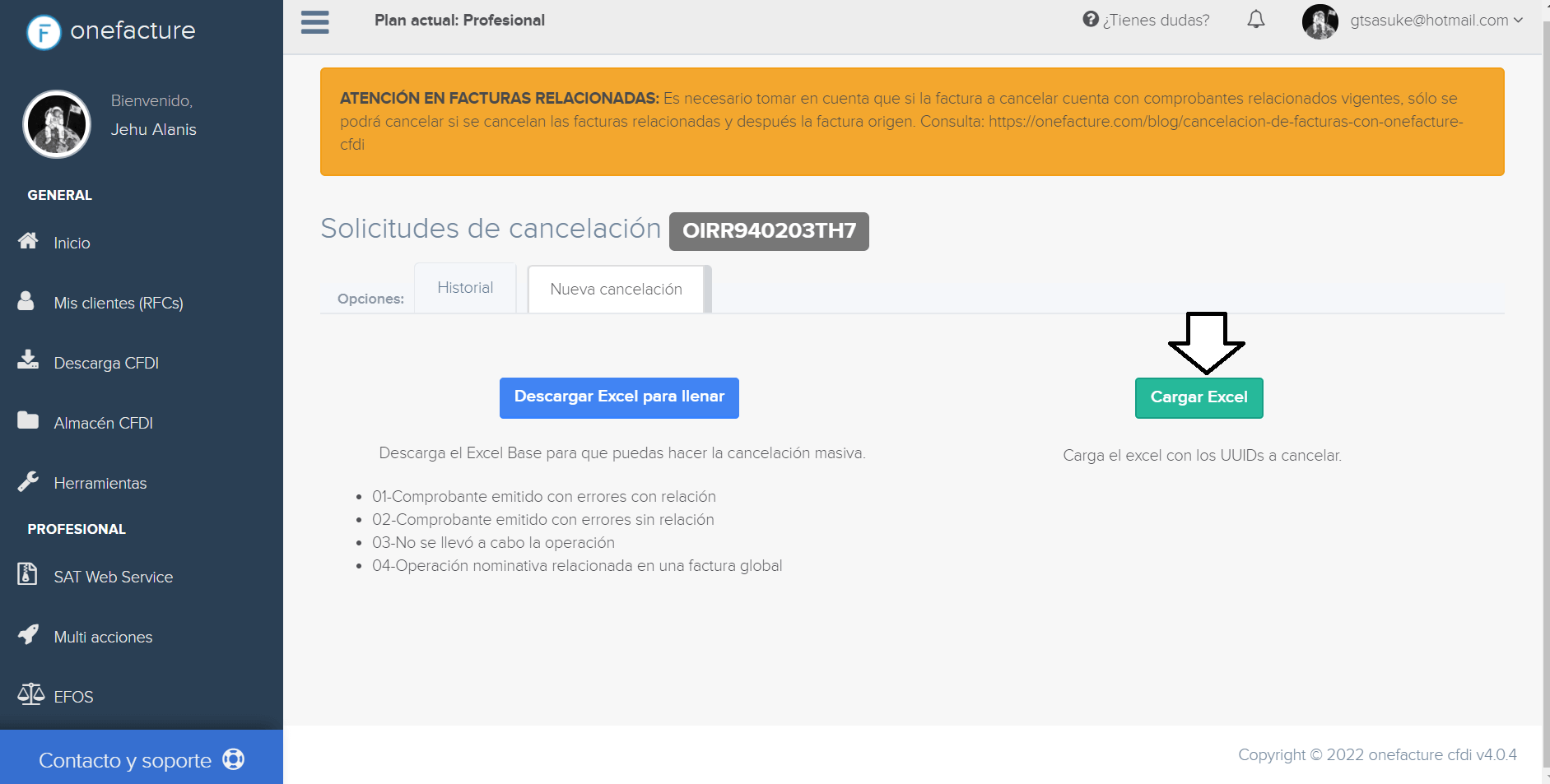Select the Inicio home icon

27,241
